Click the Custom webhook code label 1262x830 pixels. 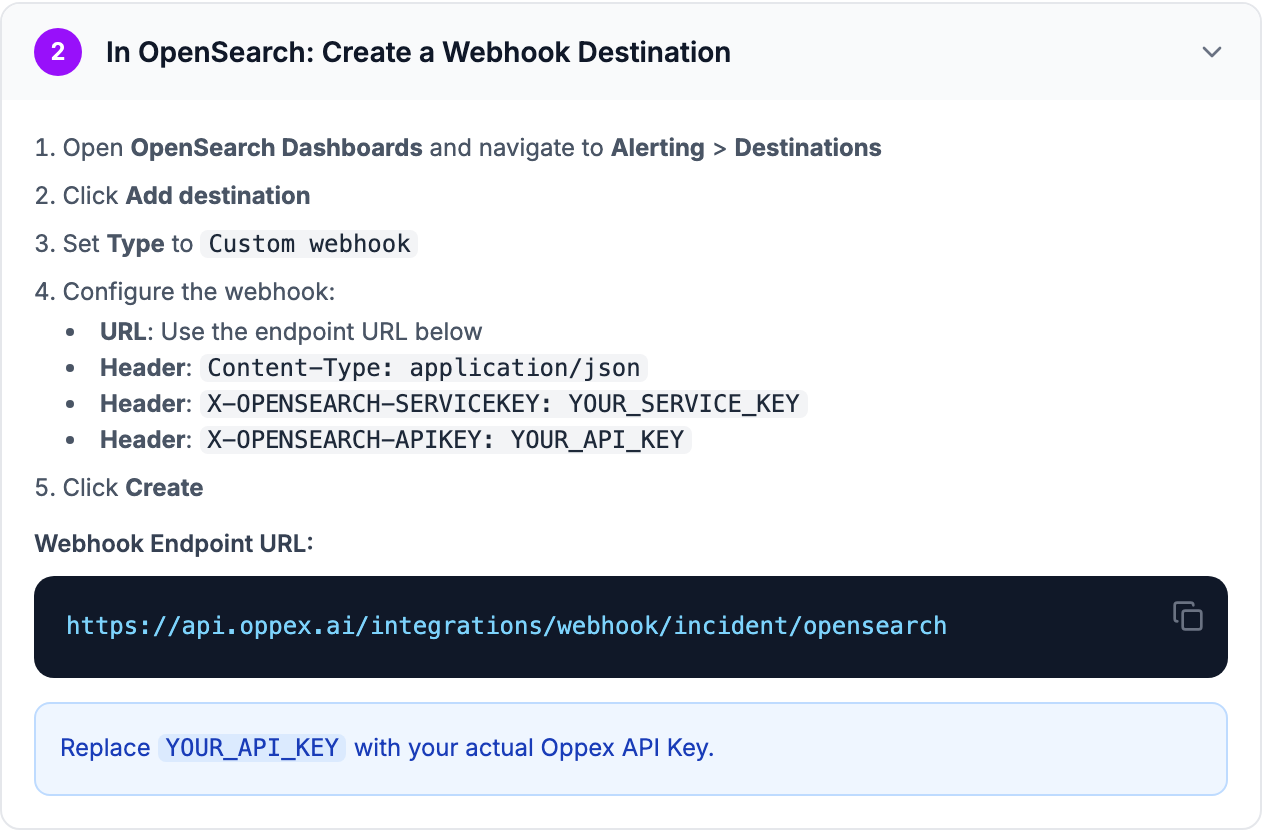click(x=310, y=244)
